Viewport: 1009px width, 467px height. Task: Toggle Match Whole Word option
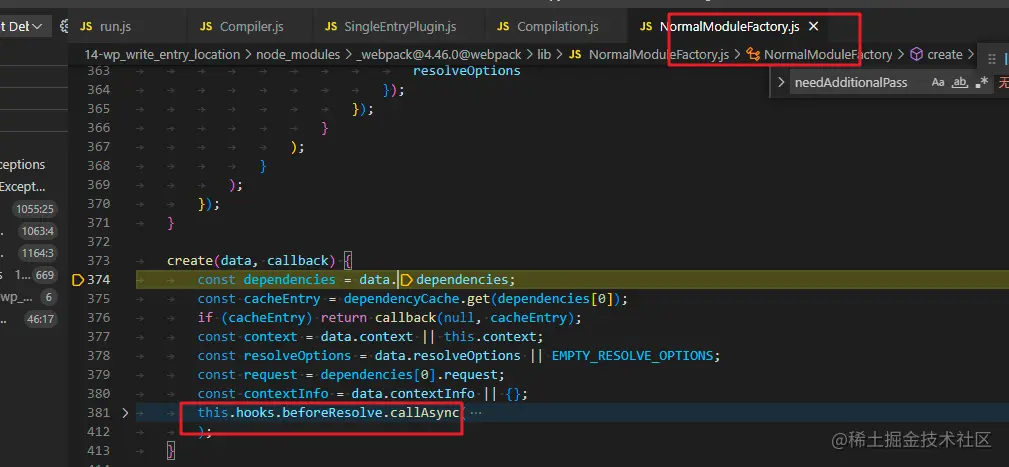click(960, 82)
